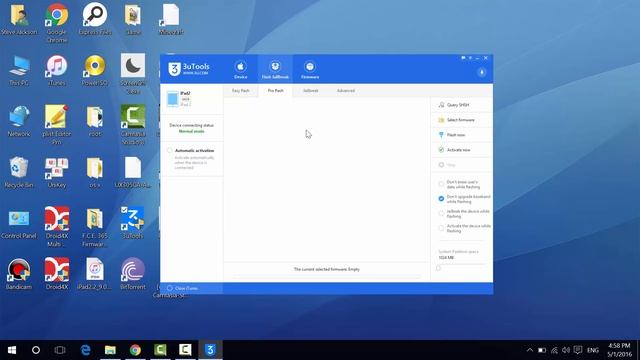Show hidden system tray icons
Image resolution: width=640 pixels, height=360 pixels.
529,350
